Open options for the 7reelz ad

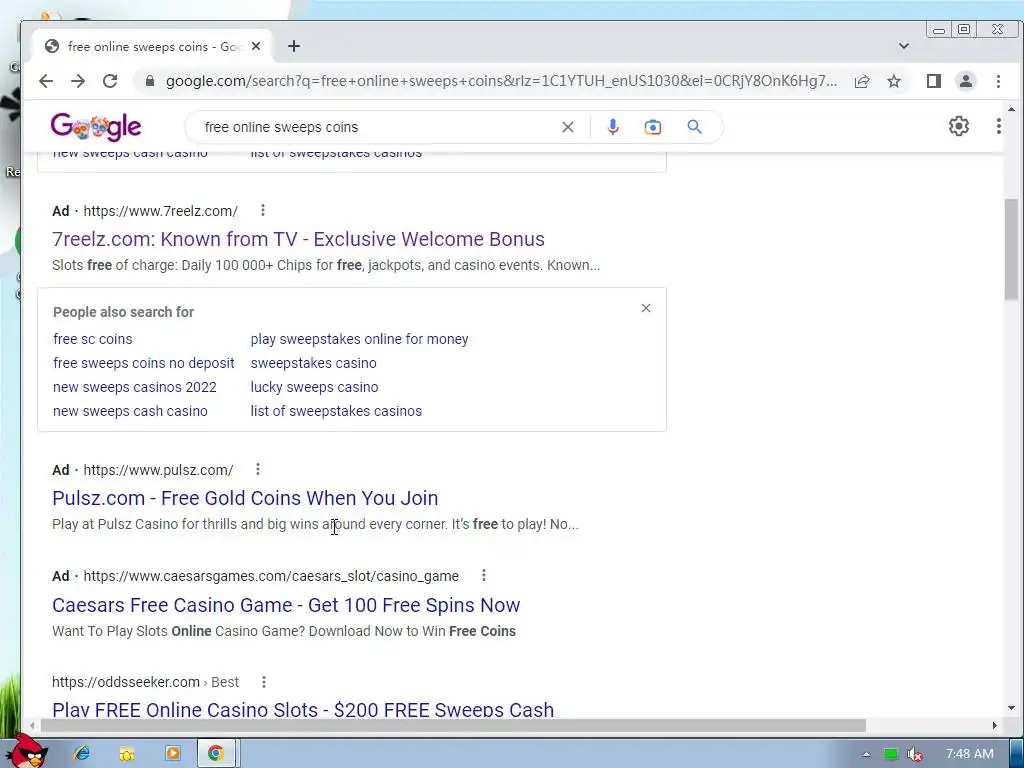click(x=263, y=210)
